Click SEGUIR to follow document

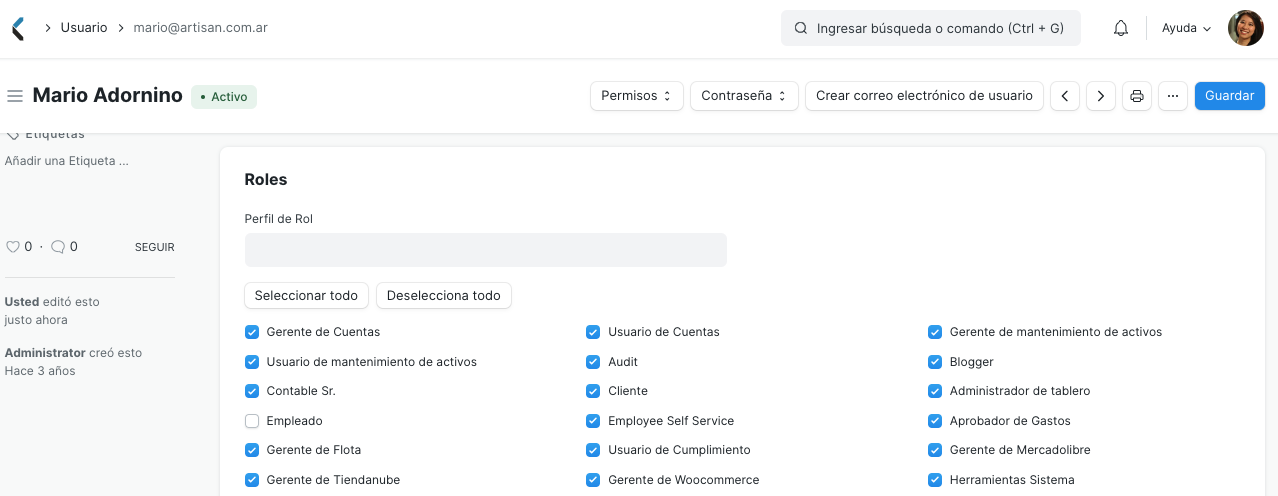pos(155,247)
